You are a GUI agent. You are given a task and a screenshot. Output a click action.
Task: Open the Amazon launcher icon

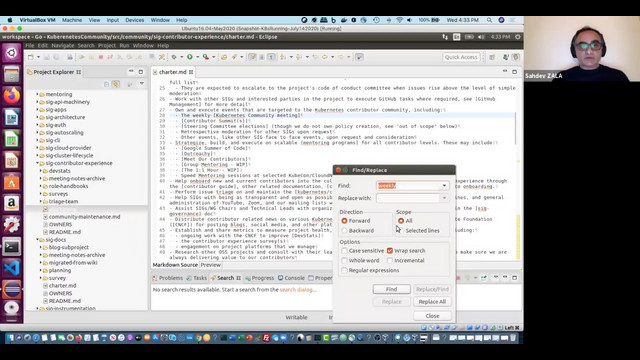[11, 203]
